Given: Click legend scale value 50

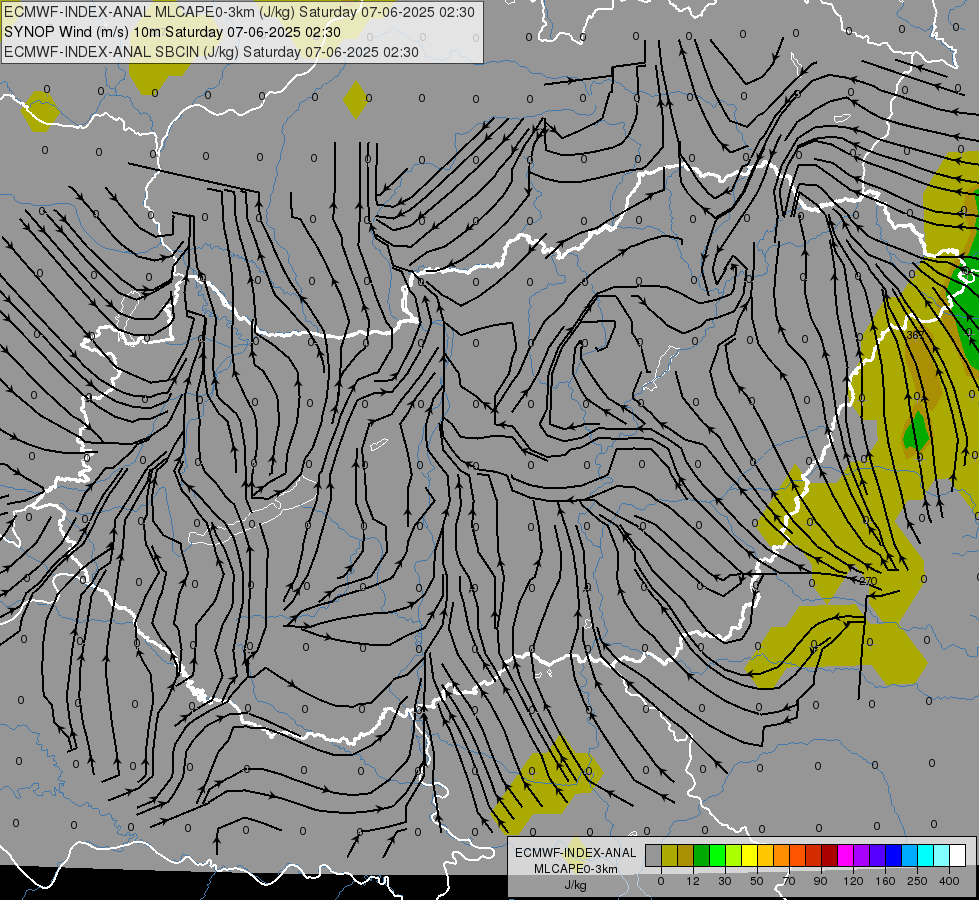Looking at the screenshot, I should (757, 881).
